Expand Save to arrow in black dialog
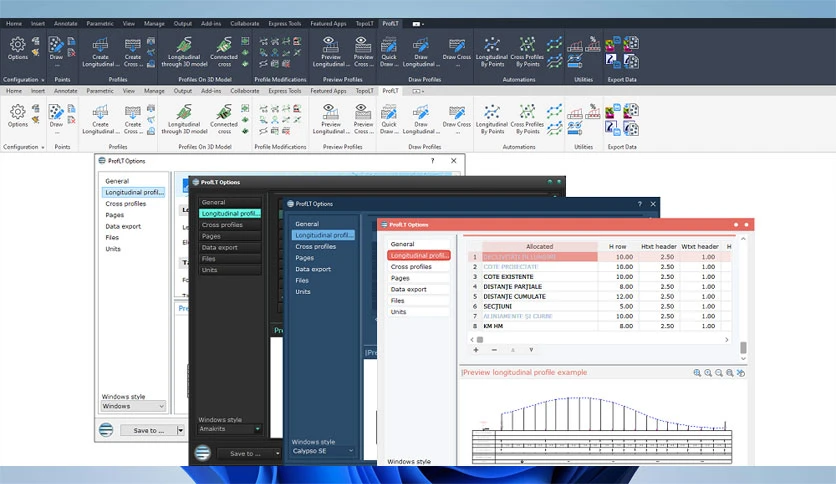The width and height of the screenshot is (836, 484). coord(277,454)
